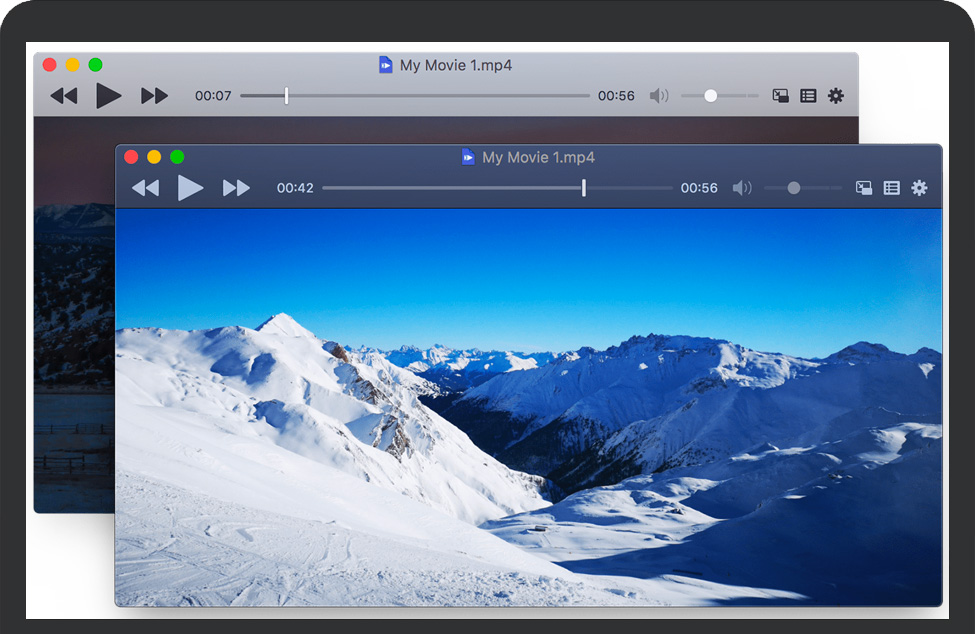
Task: Click the back player volume slider knob
Action: coord(711,96)
